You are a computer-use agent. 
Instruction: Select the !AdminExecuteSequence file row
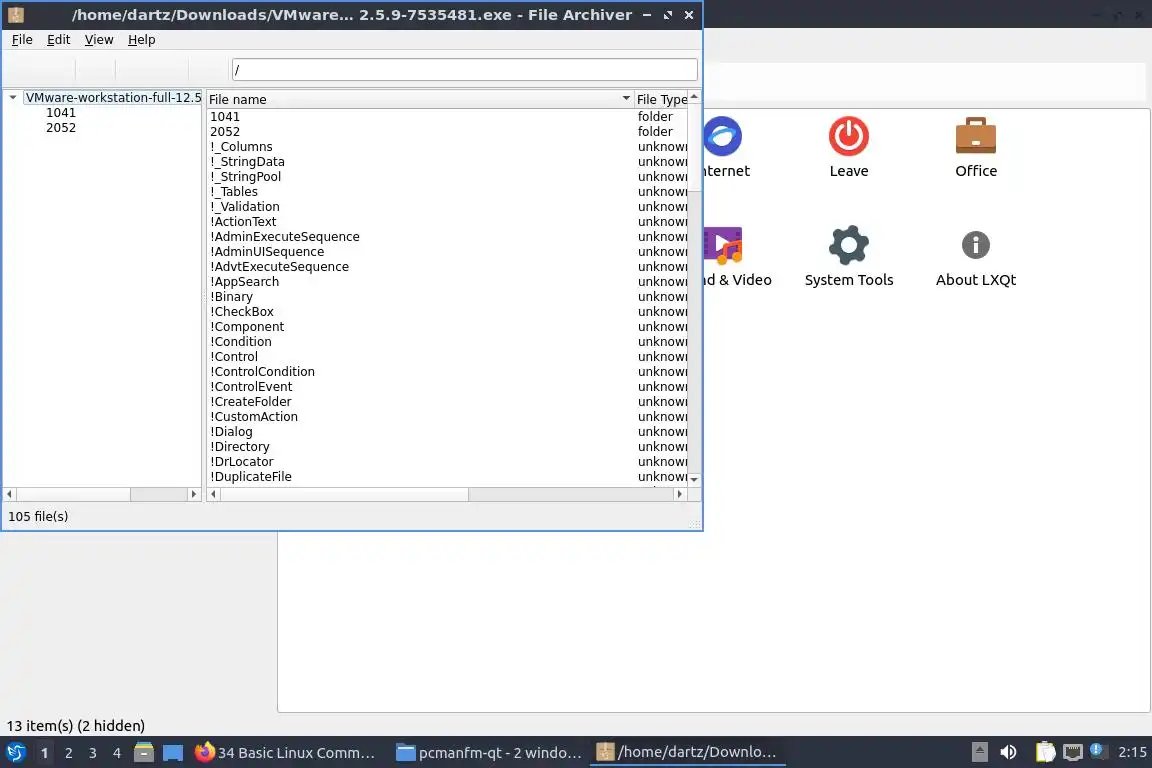tap(447, 237)
